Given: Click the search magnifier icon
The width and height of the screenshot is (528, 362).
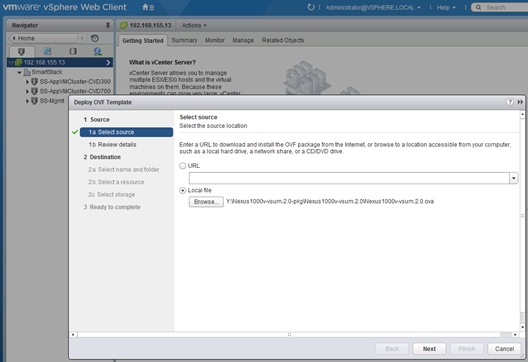Looking at the screenshot, I should (x=478, y=7).
